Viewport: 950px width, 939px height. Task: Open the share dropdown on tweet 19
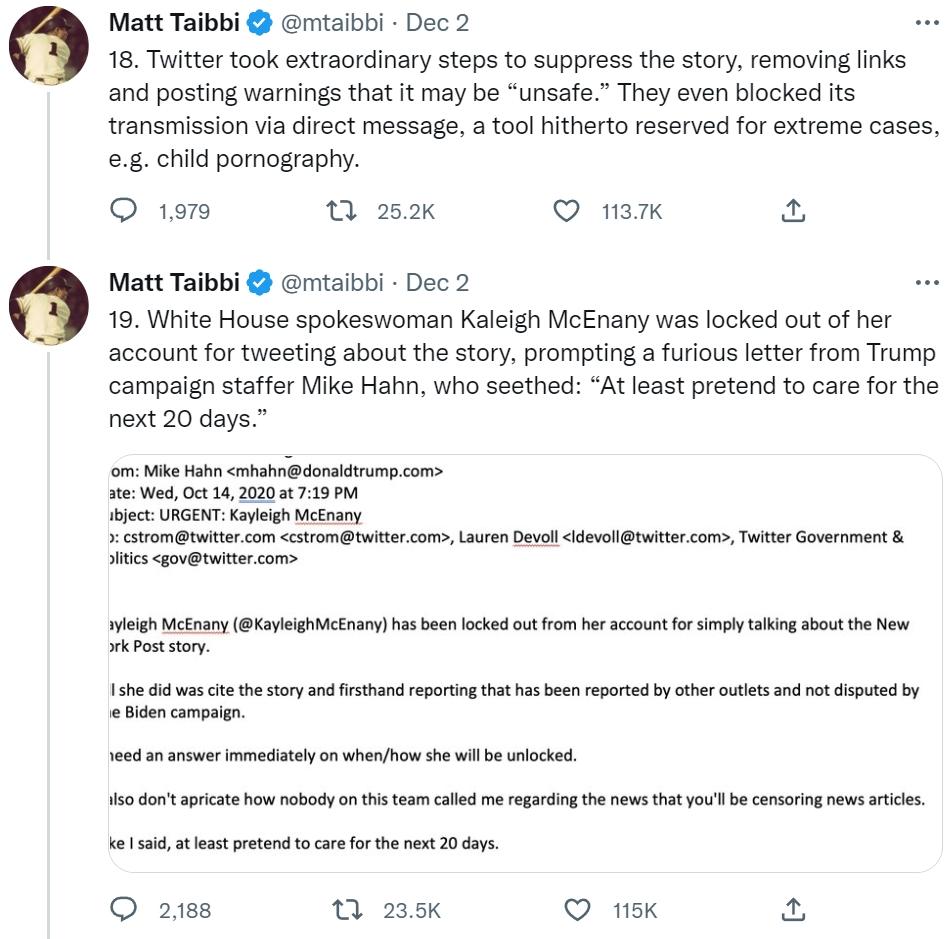pyautogui.click(x=793, y=911)
